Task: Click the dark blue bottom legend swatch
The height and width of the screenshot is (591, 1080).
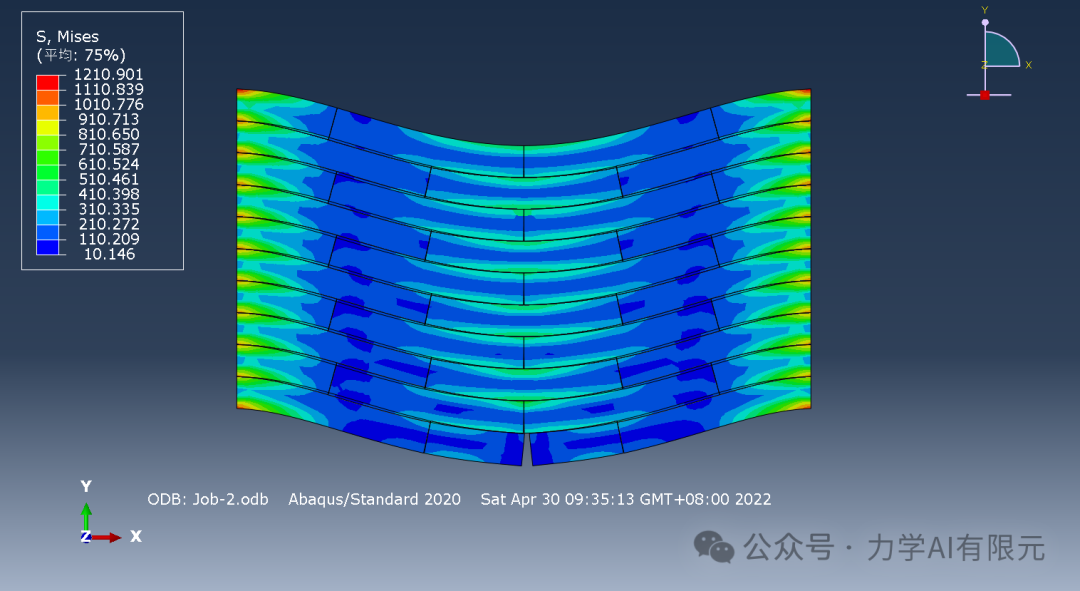Action: coord(48,247)
